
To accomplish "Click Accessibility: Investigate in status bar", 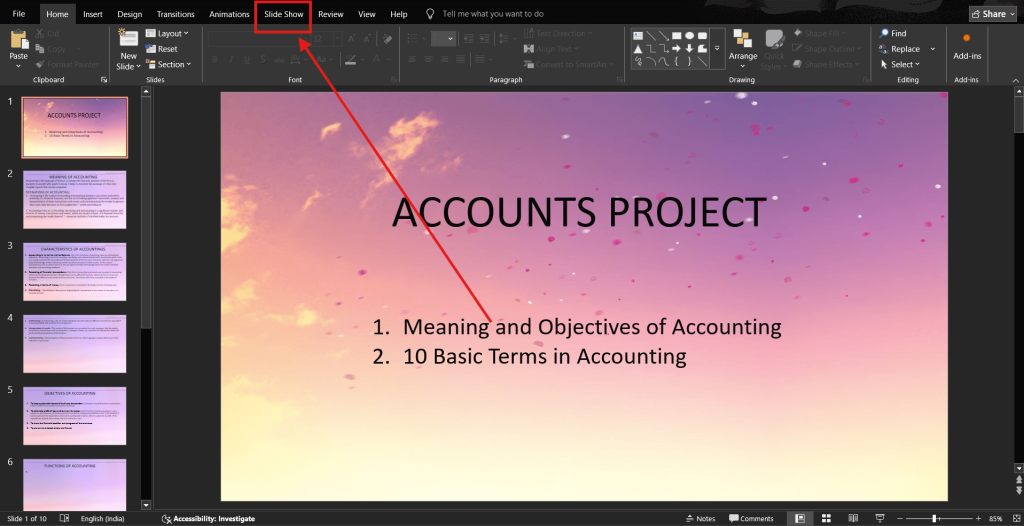I will click(208, 518).
